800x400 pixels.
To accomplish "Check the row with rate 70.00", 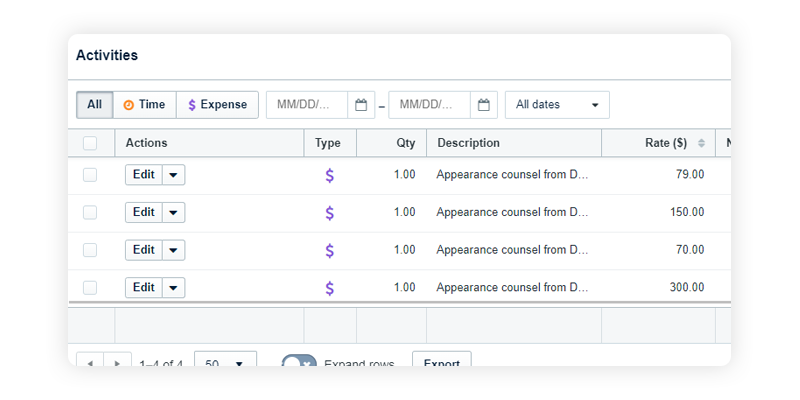I will point(90,250).
